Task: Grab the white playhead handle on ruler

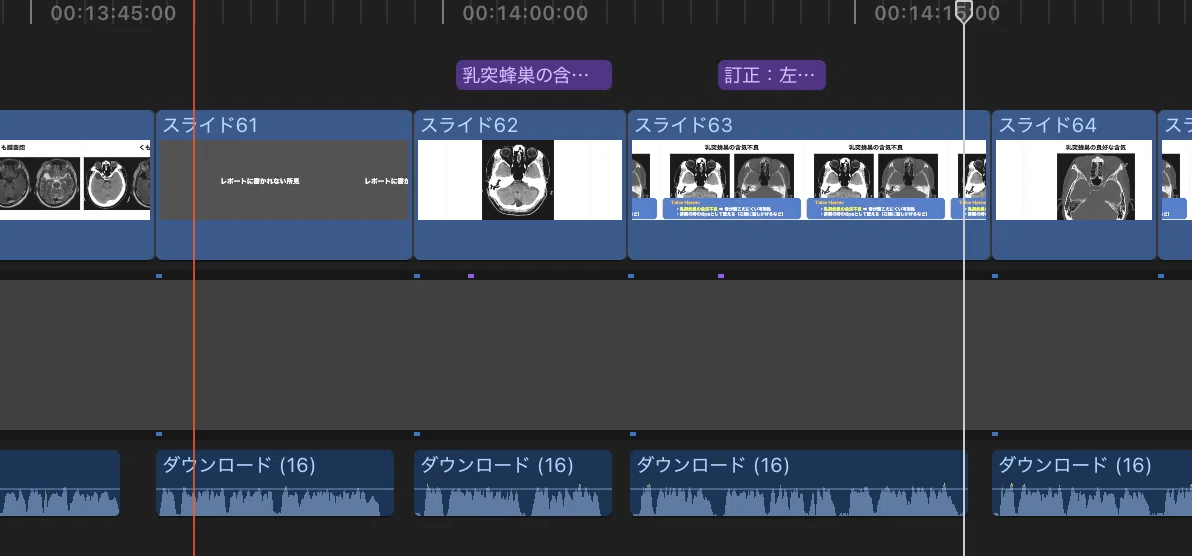Action: (964, 11)
